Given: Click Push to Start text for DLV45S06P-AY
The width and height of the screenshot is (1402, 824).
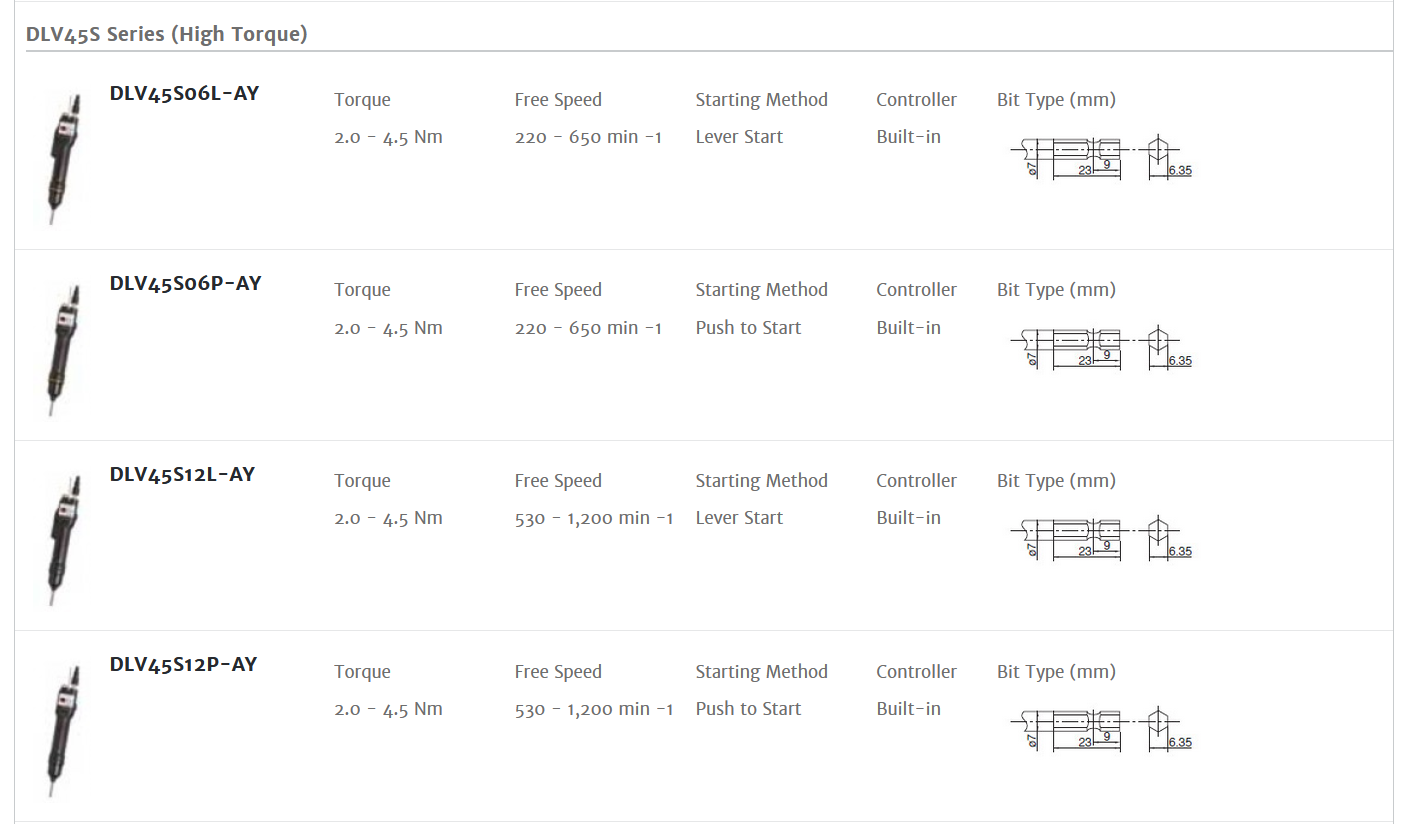Looking at the screenshot, I should (748, 328).
